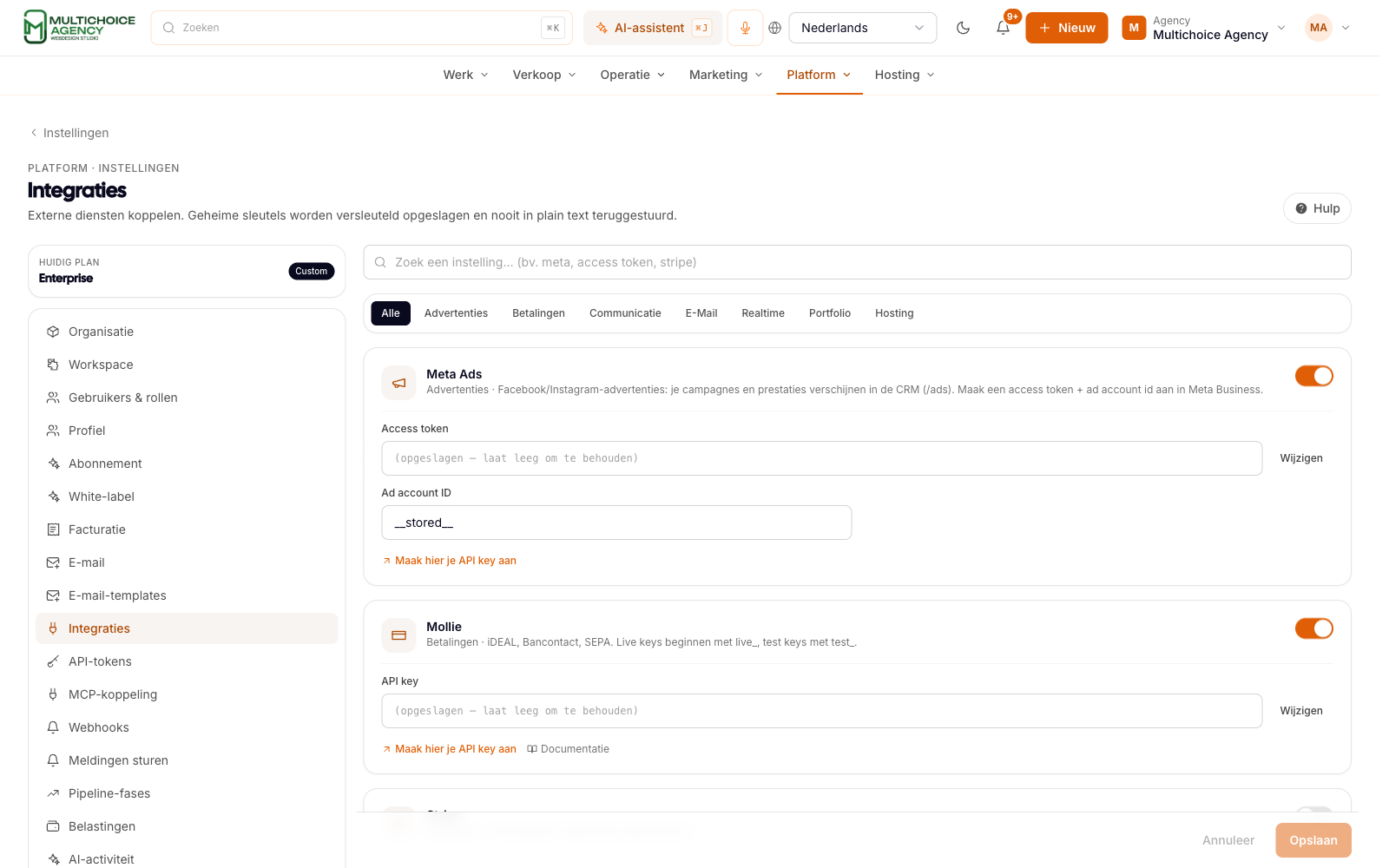The height and width of the screenshot is (868, 1389).
Task: Expand the Platform navigation menu
Action: pos(819,75)
